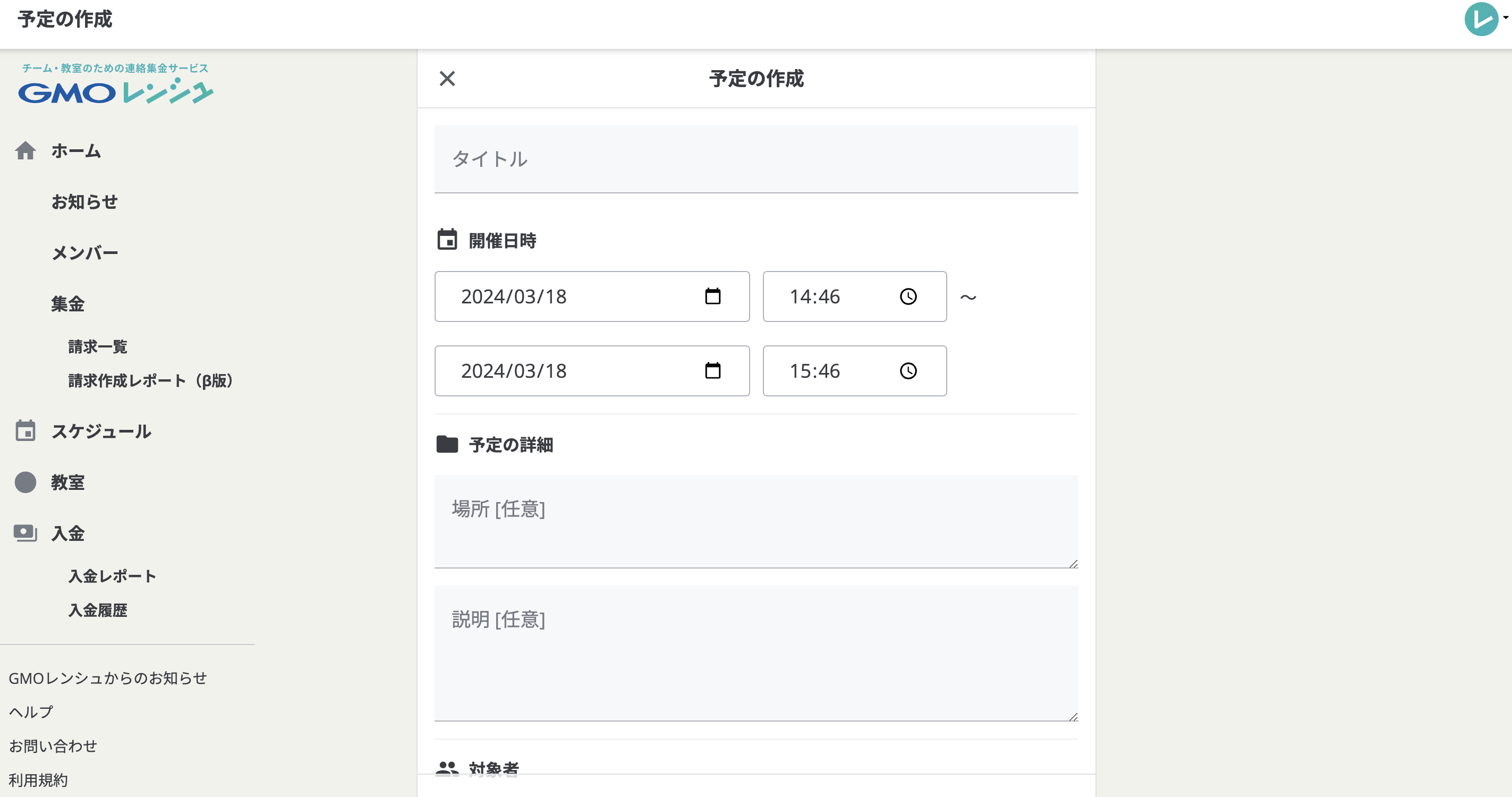The width and height of the screenshot is (1512, 797).
Task: Click the ヘルプ link
Action: [30, 712]
